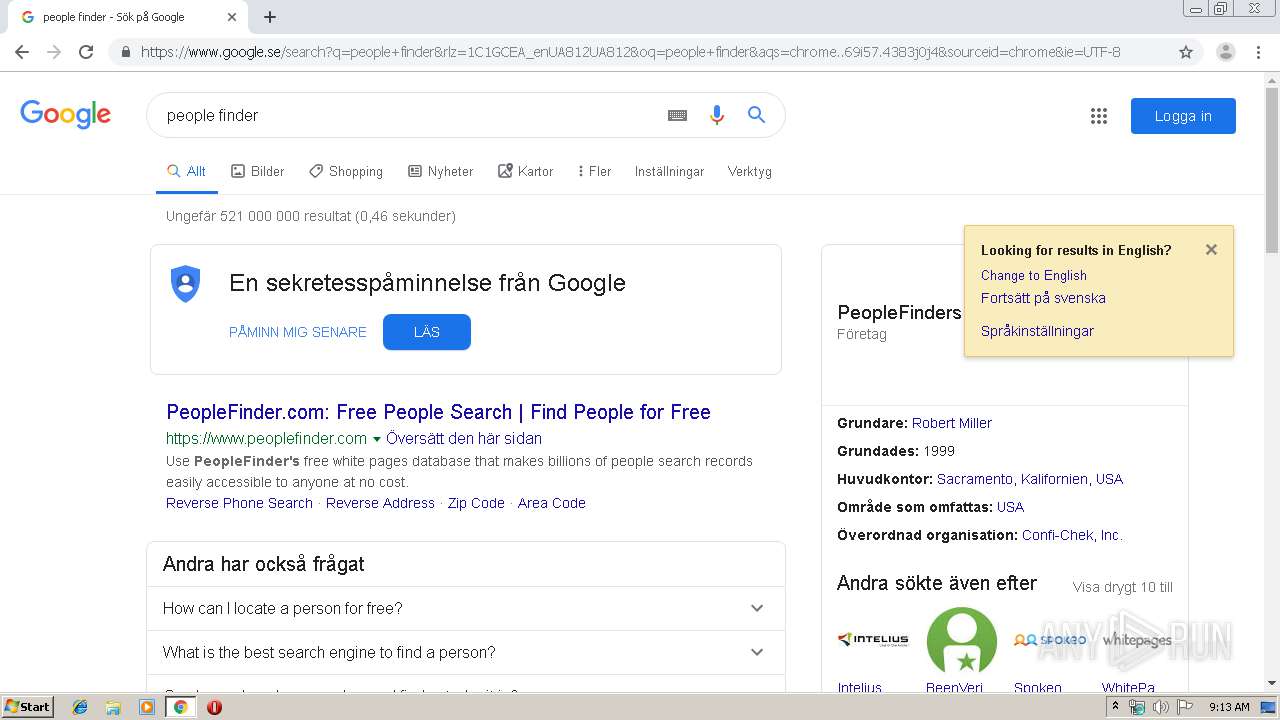
Task: Open Chrome three-dot menu
Action: coord(1258,52)
